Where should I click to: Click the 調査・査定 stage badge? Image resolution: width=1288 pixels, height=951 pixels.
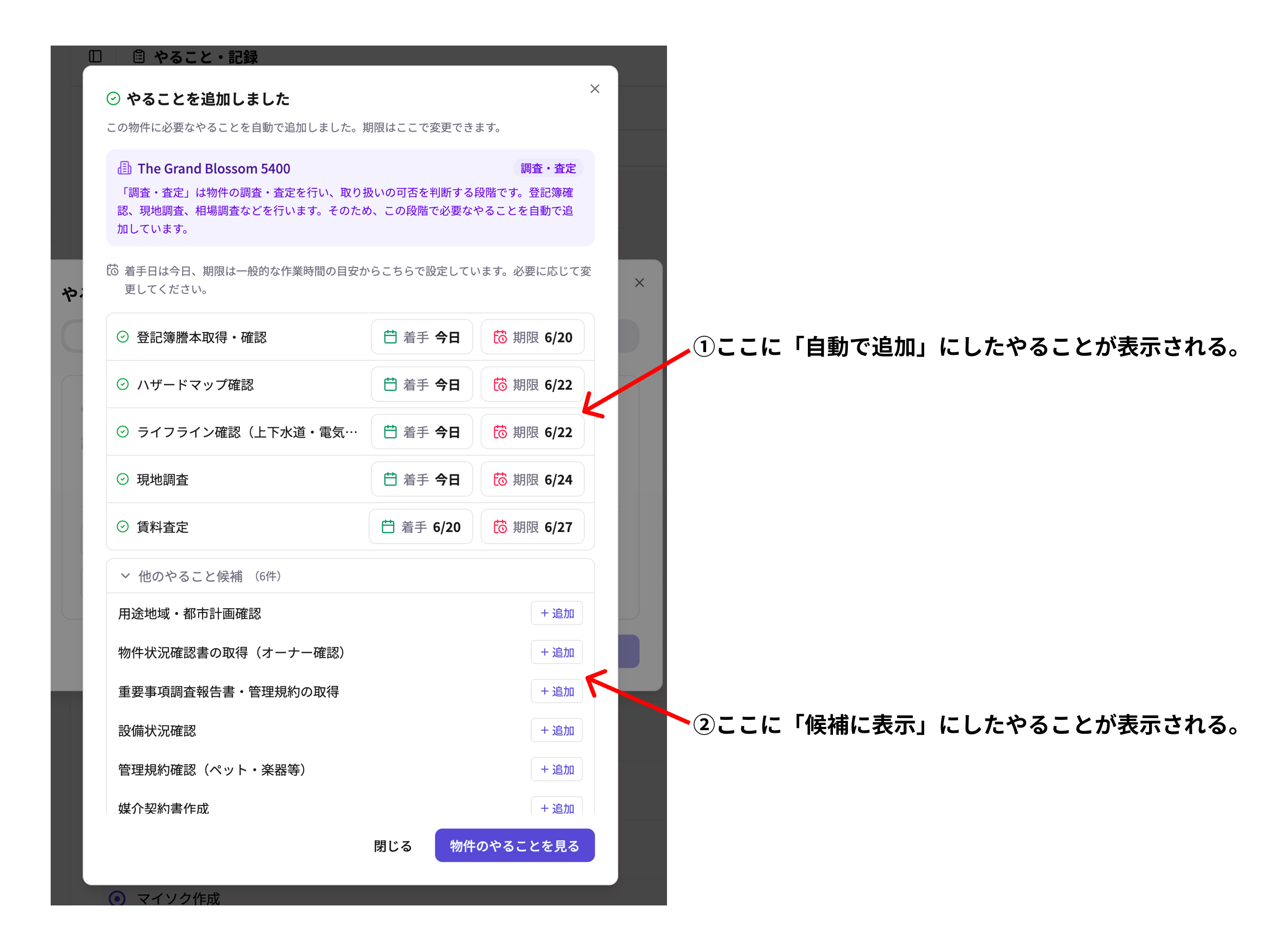pos(548,168)
